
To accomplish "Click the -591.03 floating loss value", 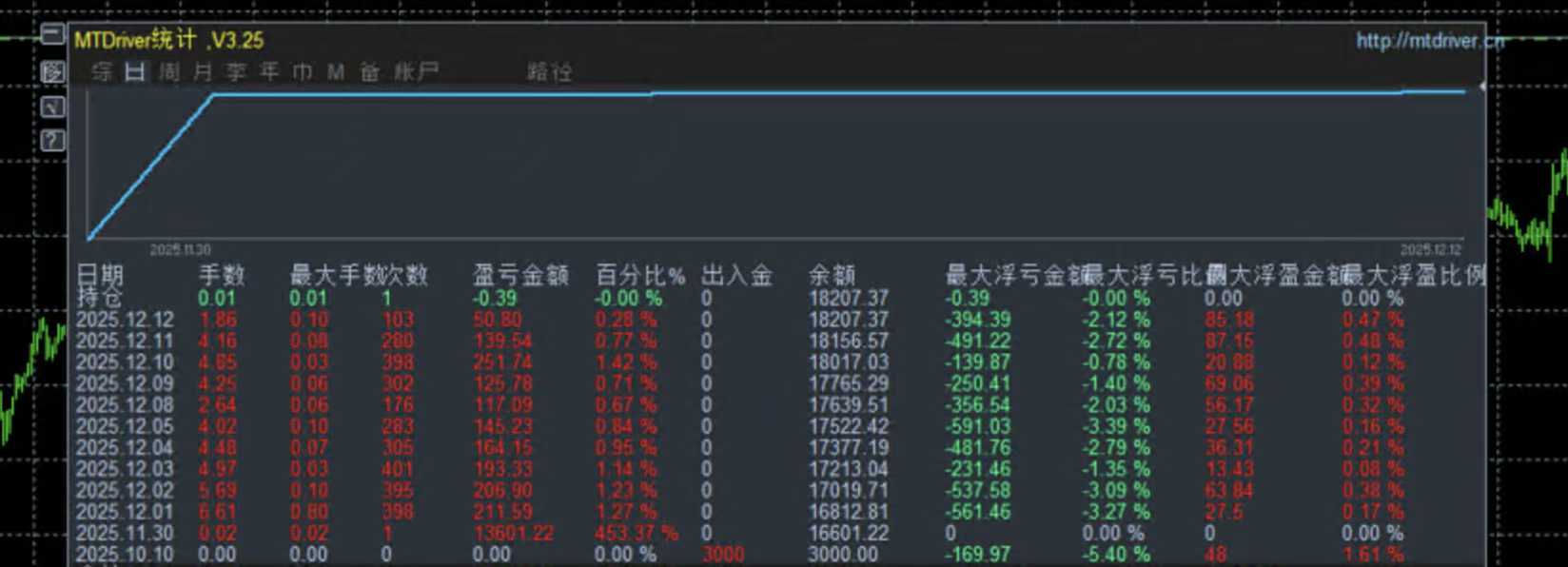I will [977, 426].
